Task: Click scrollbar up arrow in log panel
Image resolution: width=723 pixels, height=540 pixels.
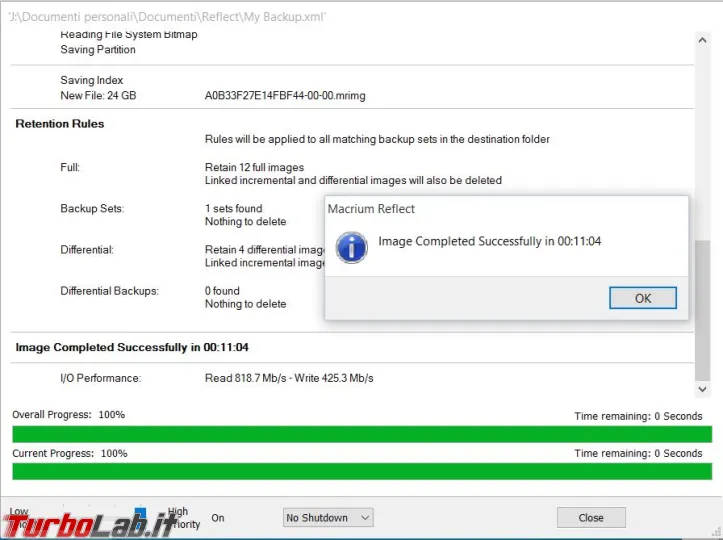Action: tap(702, 40)
